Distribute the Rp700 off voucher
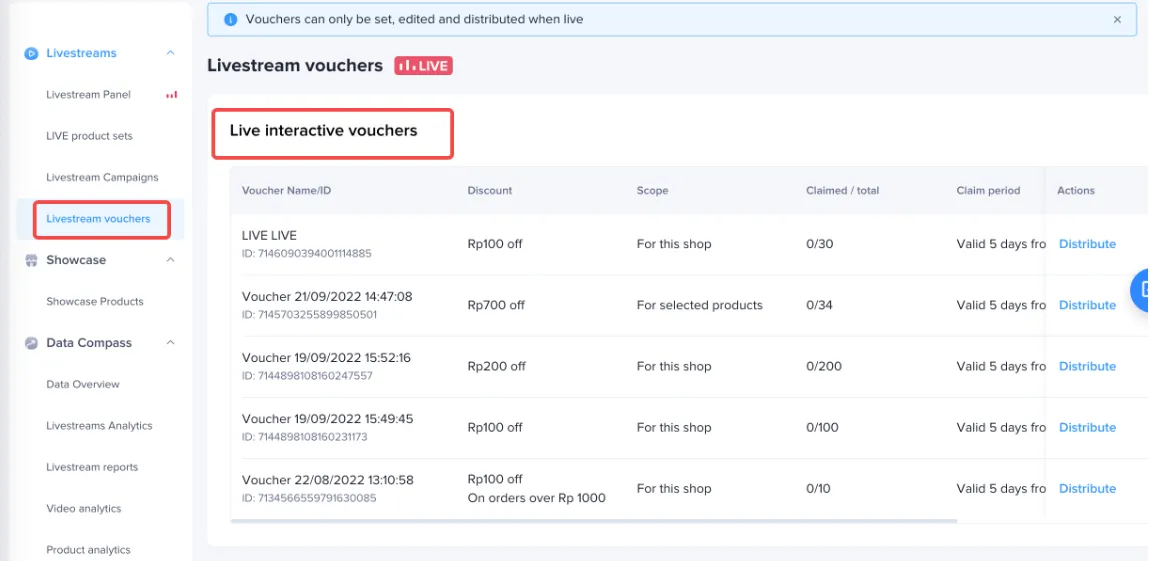 point(1087,305)
